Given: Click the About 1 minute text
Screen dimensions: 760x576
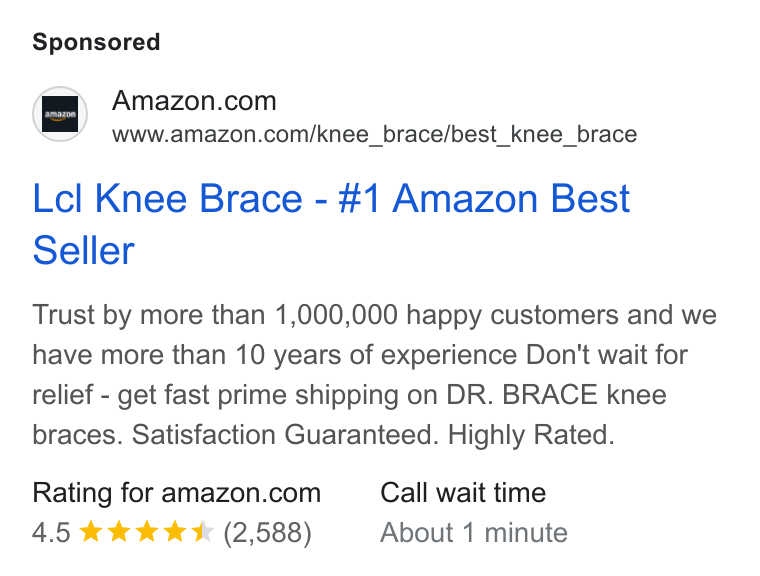Looking at the screenshot, I should [x=474, y=533].
